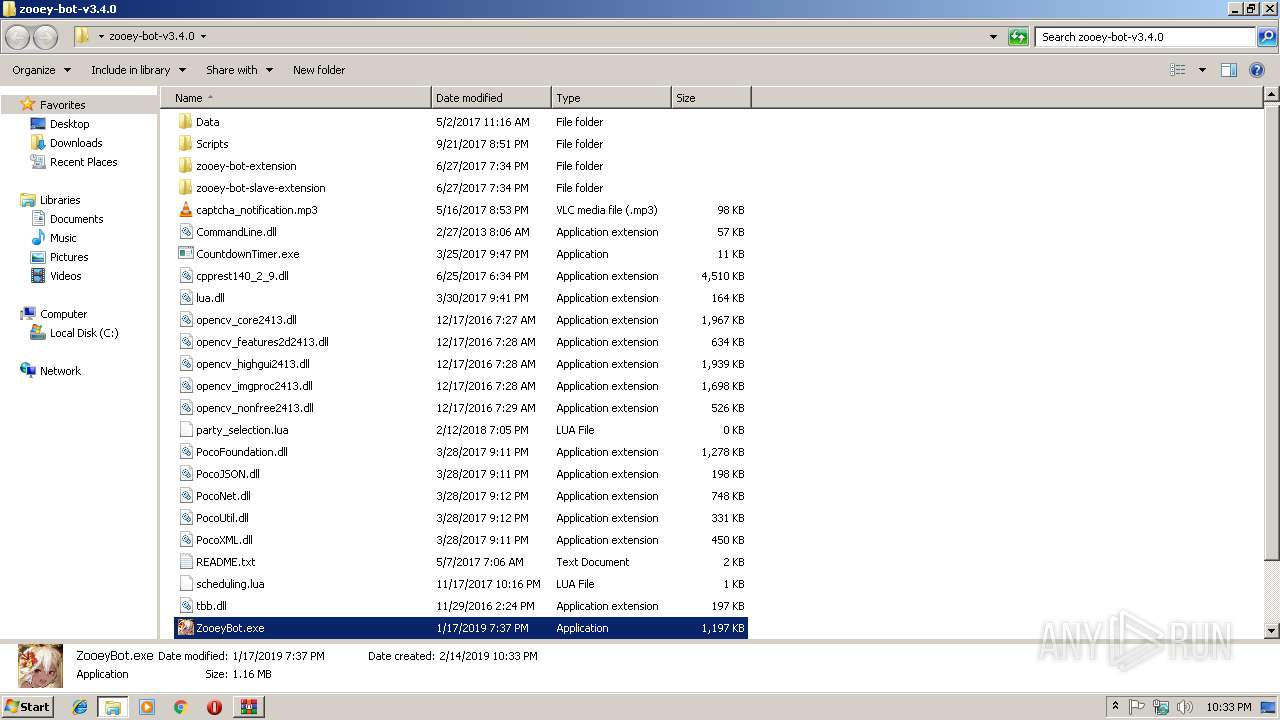Click the New folder button
Viewport: 1280px width, 720px height.
[319, 70]
